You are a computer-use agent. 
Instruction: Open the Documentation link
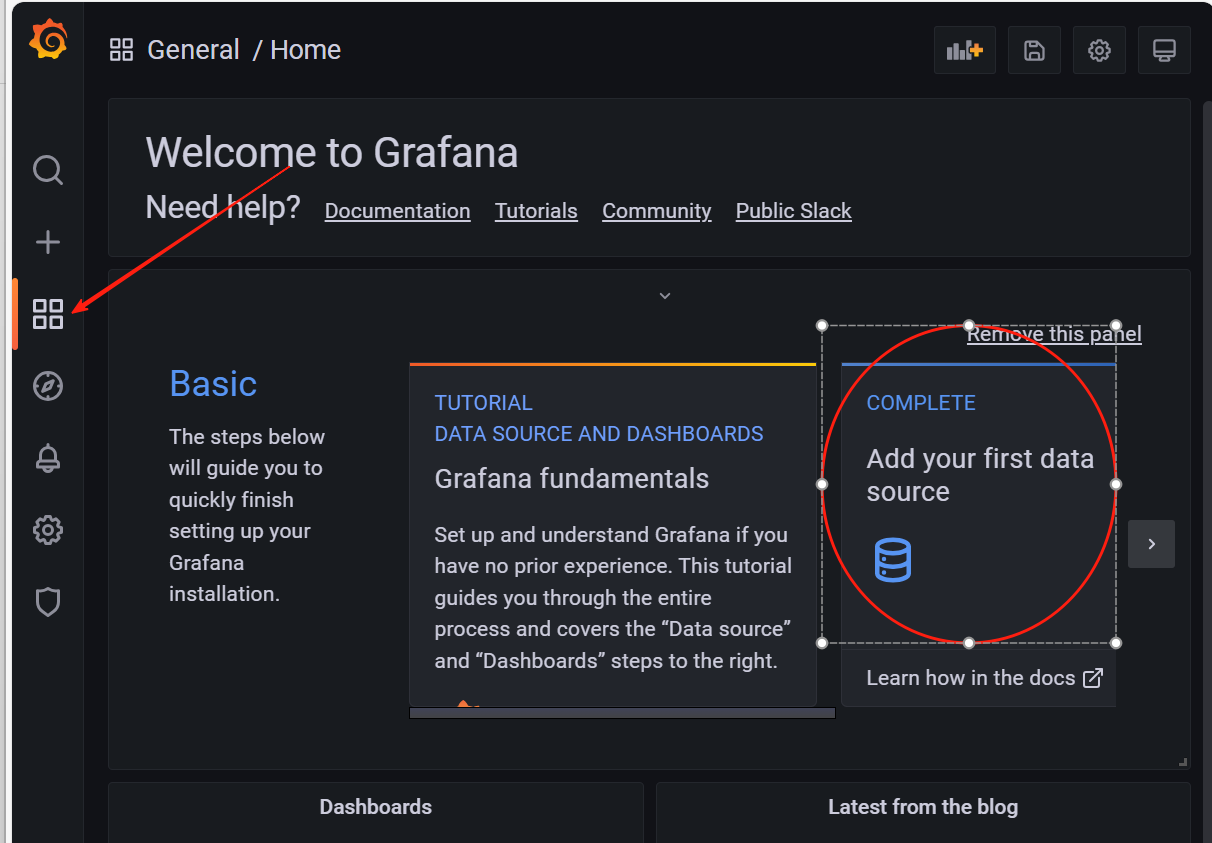point(397,211)
